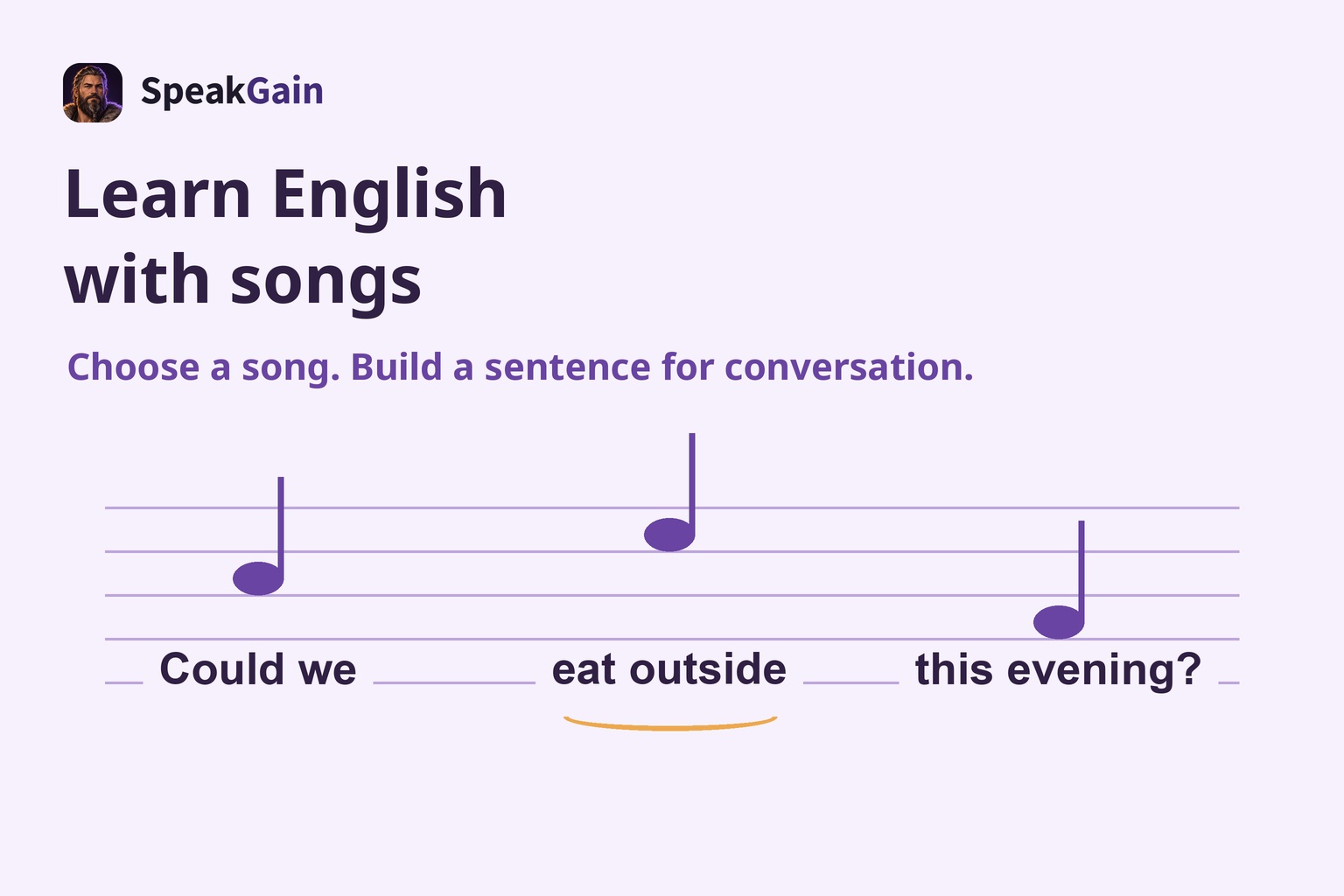The height and width of the screenshot is (896, 1344).
Task: Click the stem of the first music note
Action: 281,525
